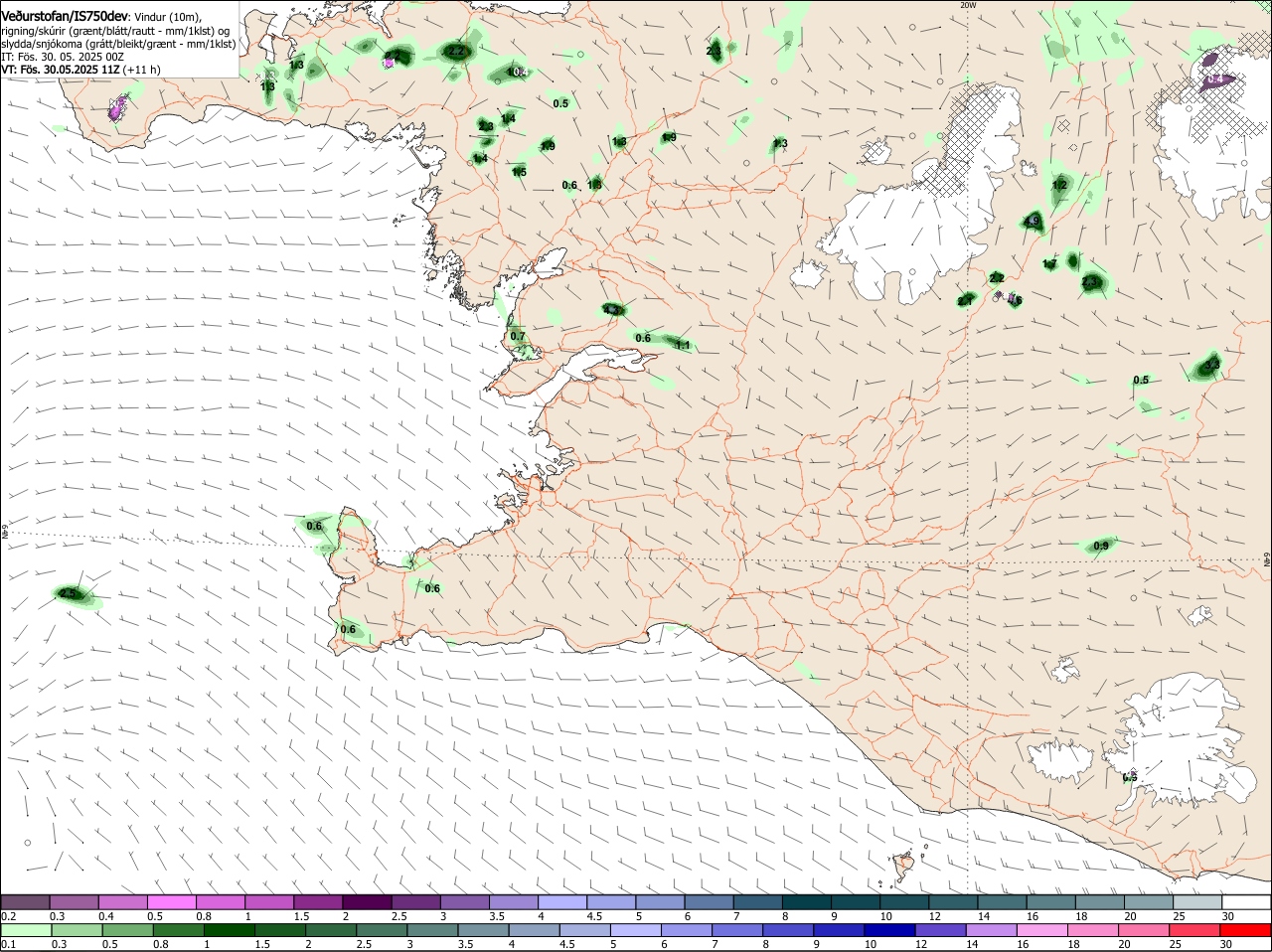Click the dark green rain swatch labeled 1
1272x952 pixels.
[x=229, y=930]
